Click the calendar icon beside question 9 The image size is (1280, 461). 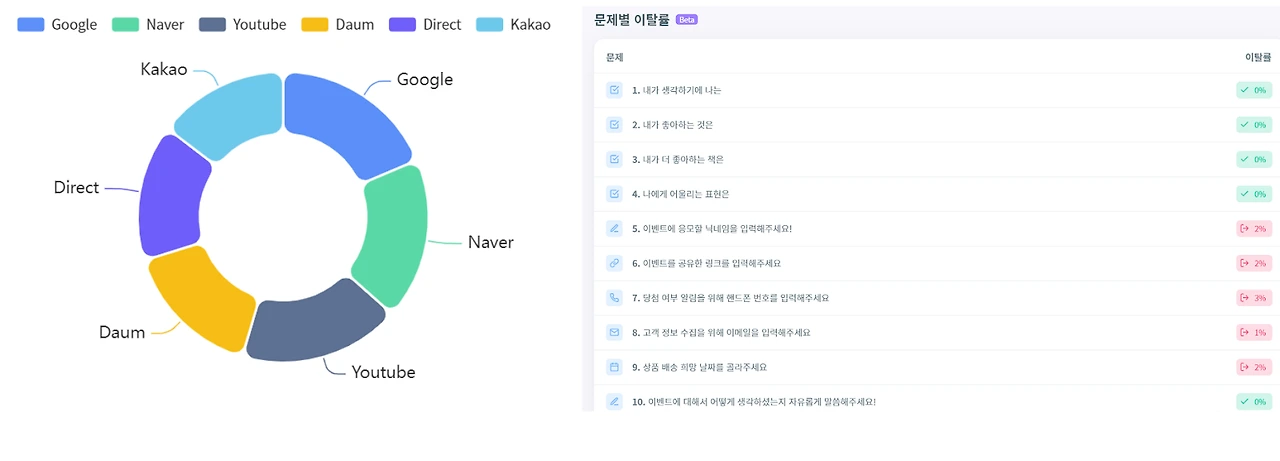[614, 367]
